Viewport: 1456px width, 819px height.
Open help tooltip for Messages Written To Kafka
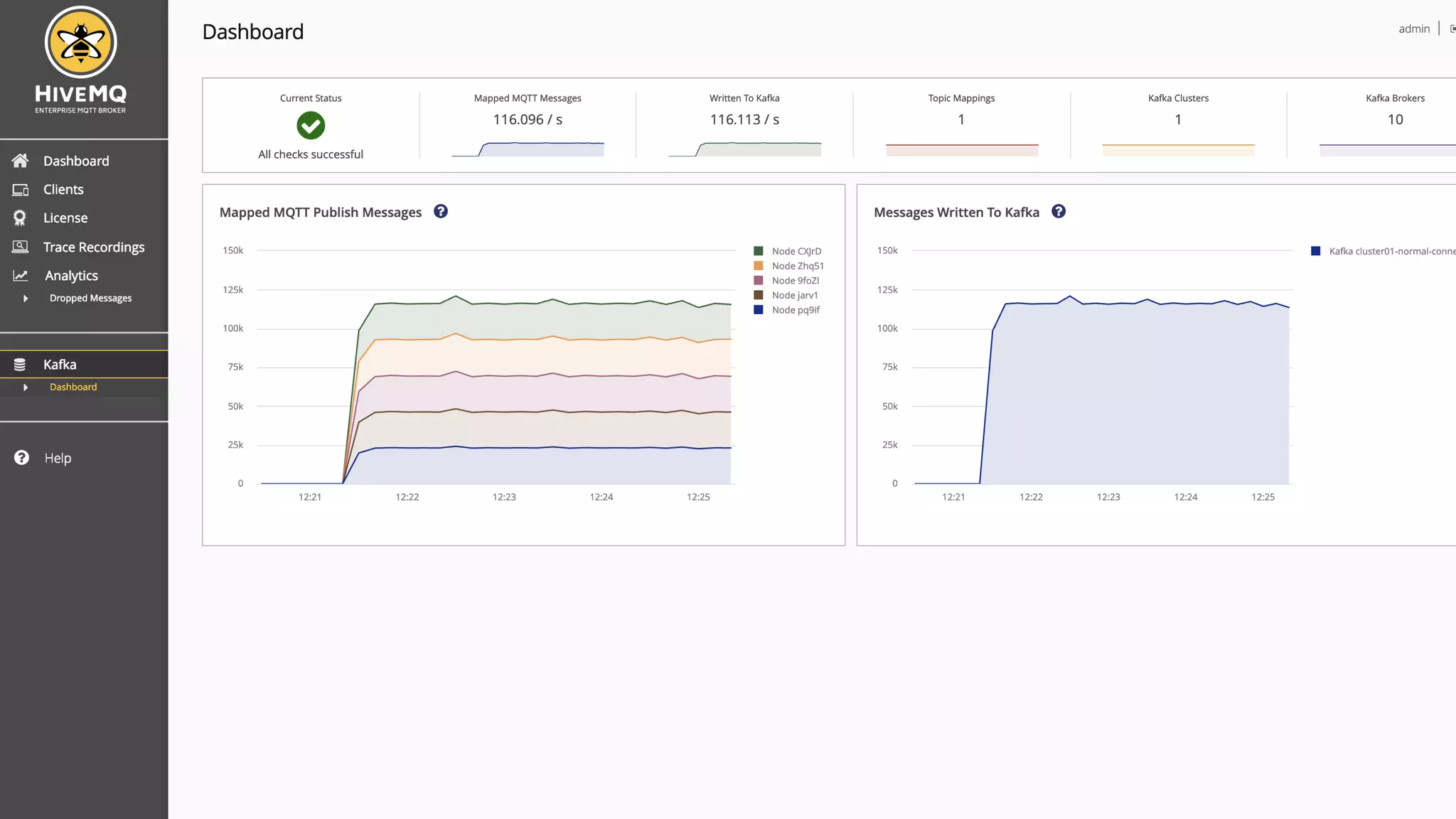[1059, 212]
